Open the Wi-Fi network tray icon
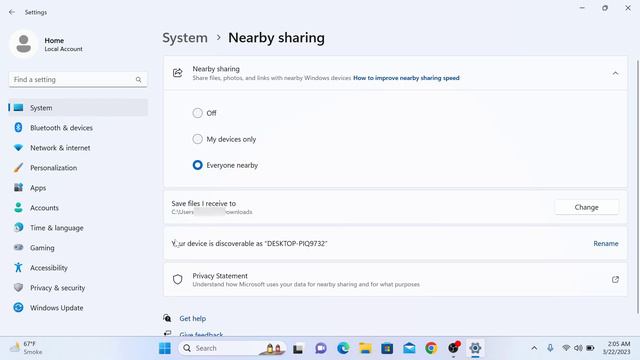The image size is (640, 360). pyautogui.click(x=566, y=348)
